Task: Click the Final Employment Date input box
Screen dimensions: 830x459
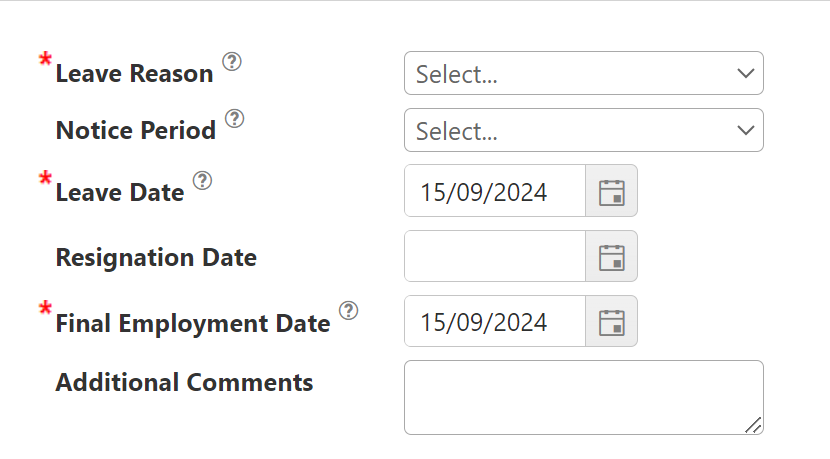Action: 495,322
